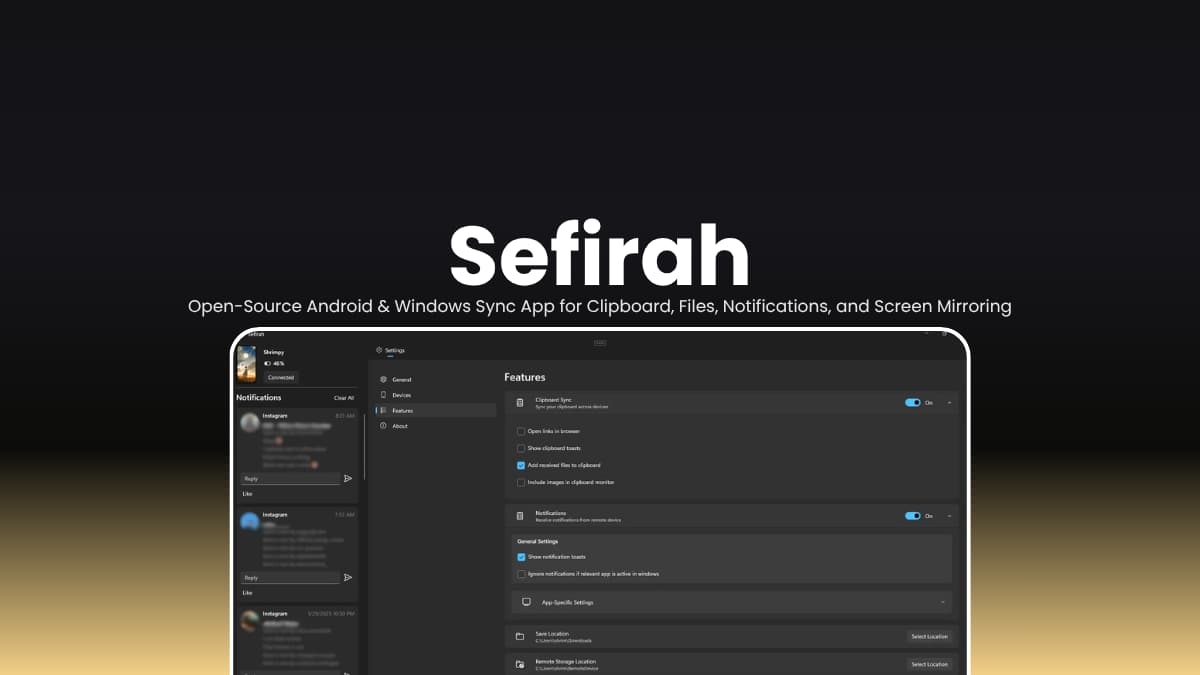Check Open links in browser
Image resolution: width=1200 pixels, height=675 pixels.
(521, 431)
